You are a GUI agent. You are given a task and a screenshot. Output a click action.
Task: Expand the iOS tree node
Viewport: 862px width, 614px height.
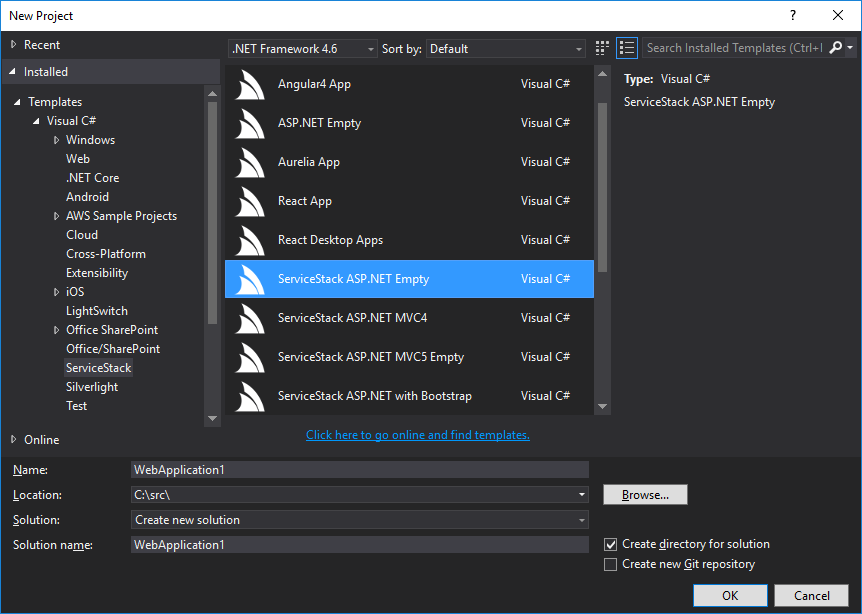pyautogui.click(x=56, y=292)
